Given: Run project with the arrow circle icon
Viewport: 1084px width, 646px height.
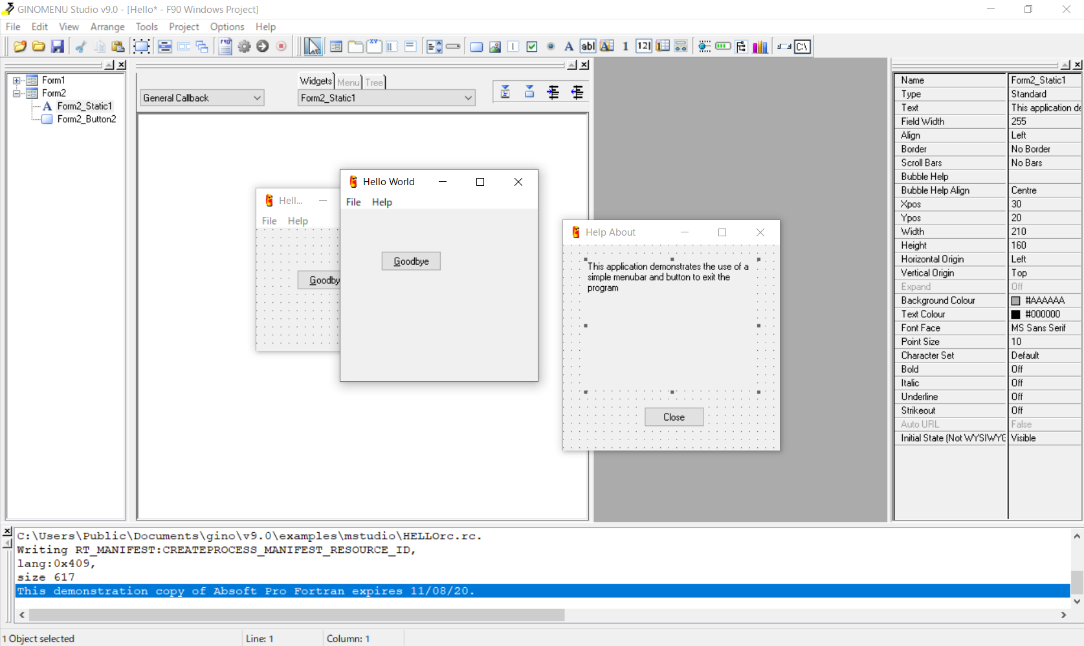Looking at the screenshot, I should coord(263,46).
